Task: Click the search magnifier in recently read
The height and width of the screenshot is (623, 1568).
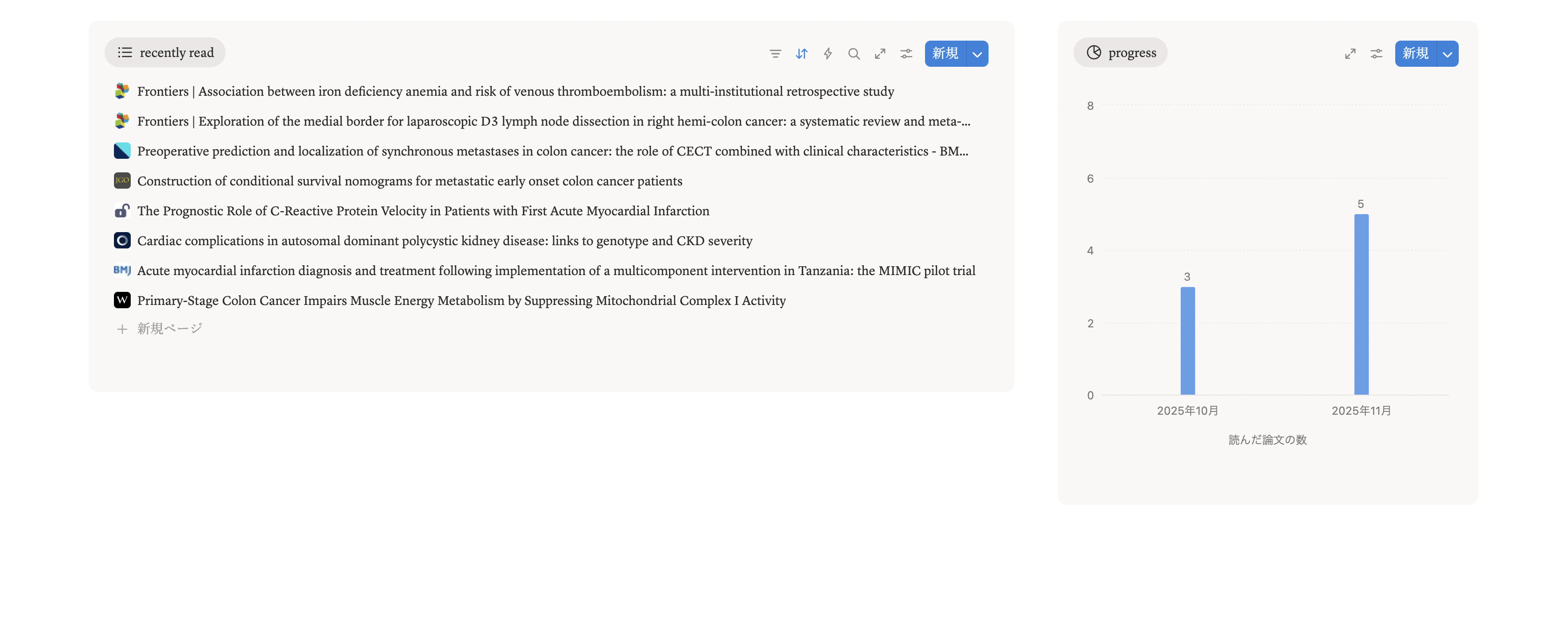Action: tap(854, 54)
